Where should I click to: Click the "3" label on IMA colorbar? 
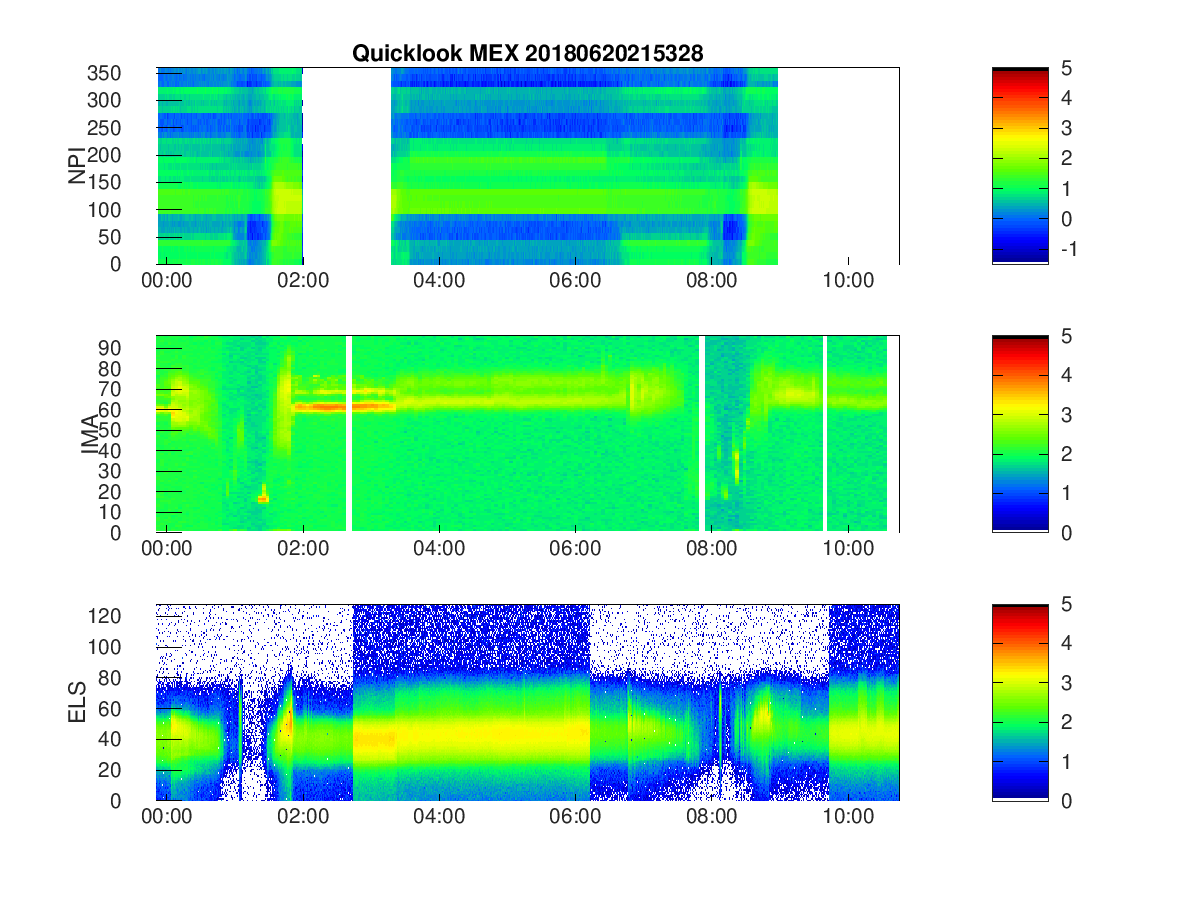click(1065, 414)
